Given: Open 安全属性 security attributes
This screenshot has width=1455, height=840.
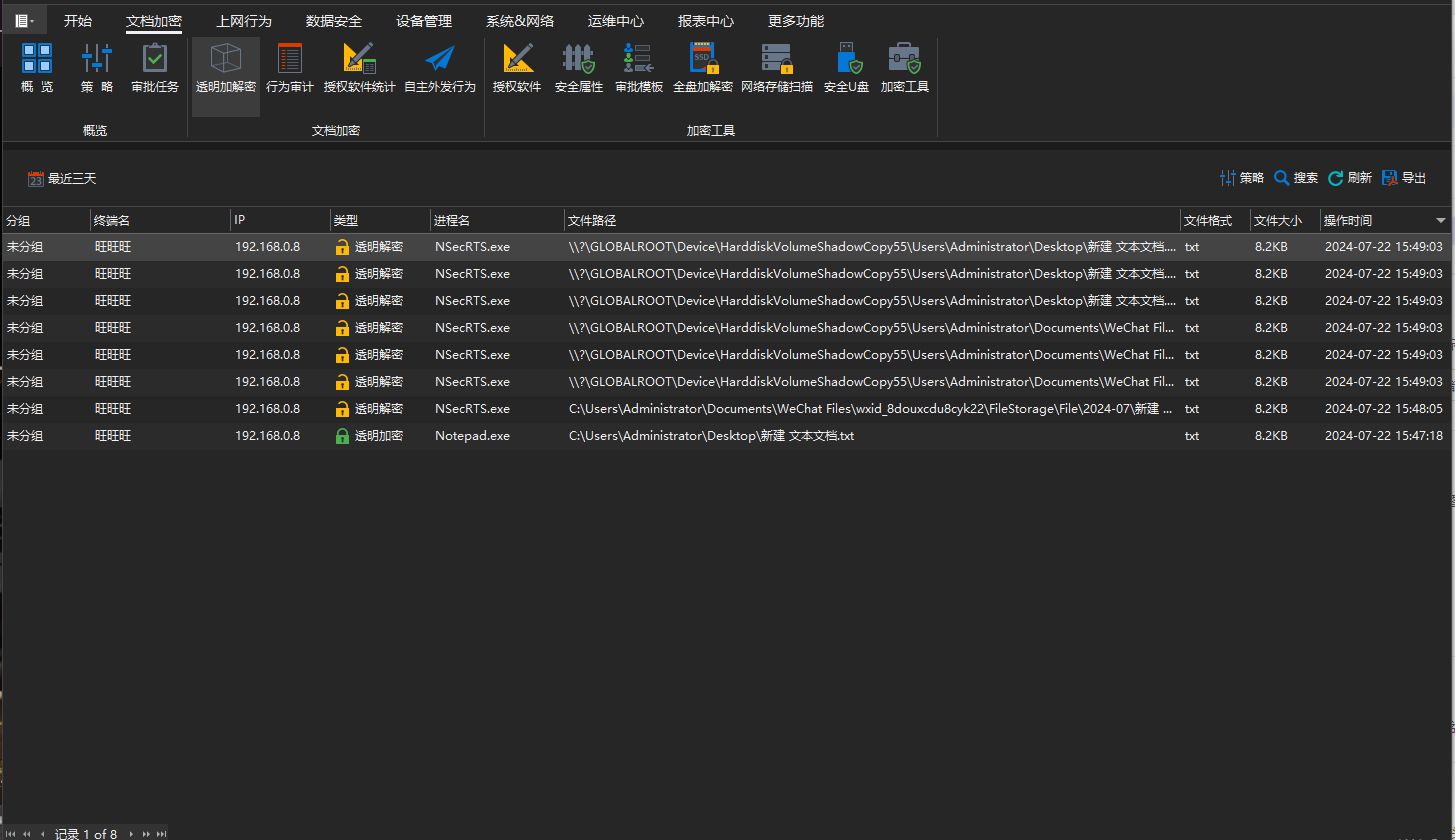Looking at the screenshot, I should point(579,68).
